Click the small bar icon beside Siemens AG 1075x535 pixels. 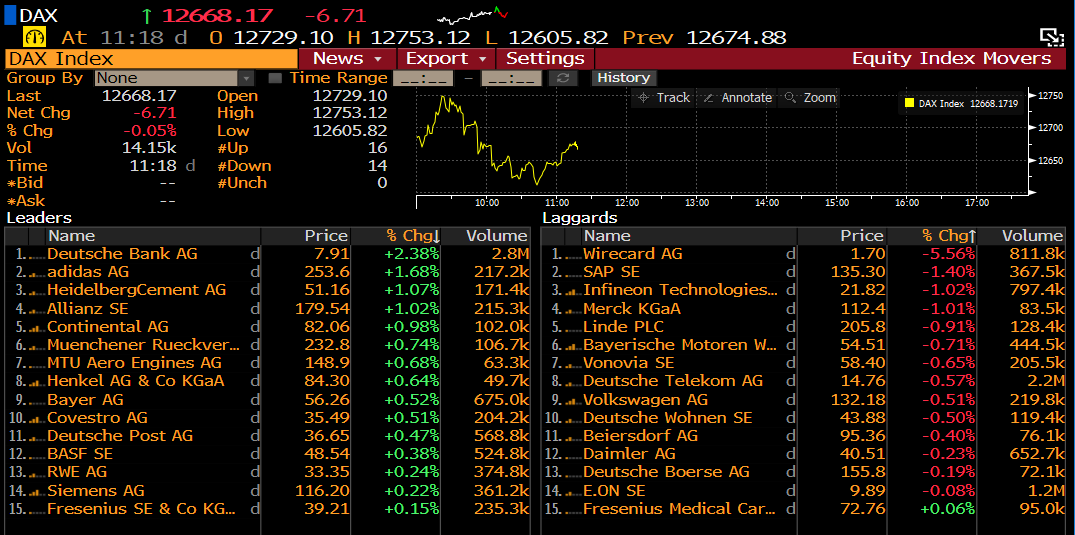pos(38,491)
